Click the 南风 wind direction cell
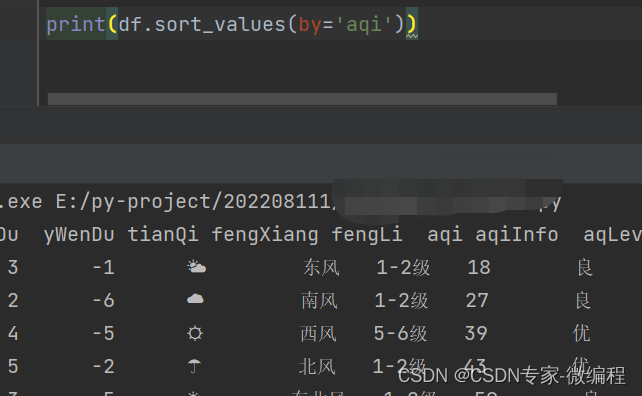The width and height of the screenshot is (642, 396). (319, 301)
